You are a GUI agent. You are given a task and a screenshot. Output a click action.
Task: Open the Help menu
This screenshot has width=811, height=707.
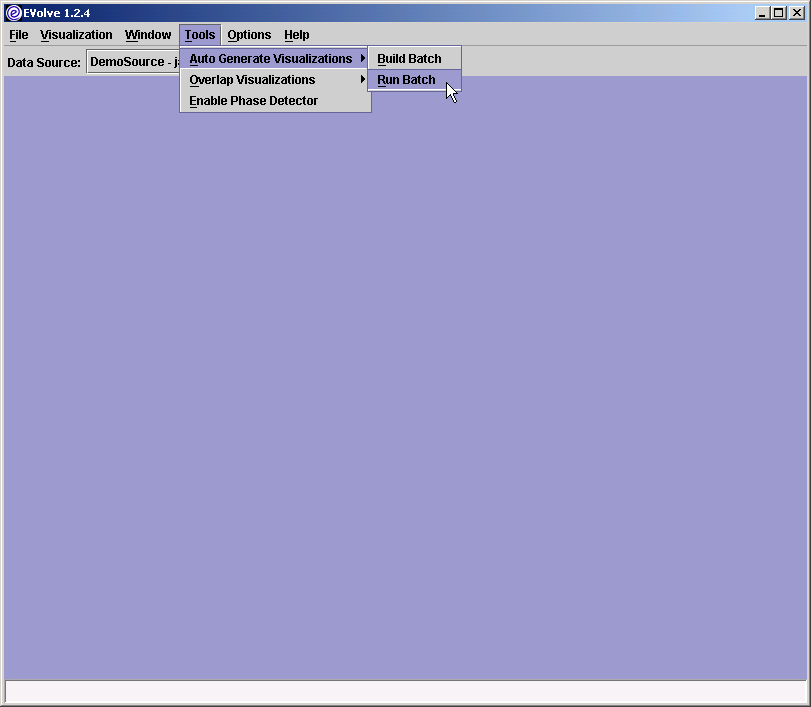pos(296,35)
